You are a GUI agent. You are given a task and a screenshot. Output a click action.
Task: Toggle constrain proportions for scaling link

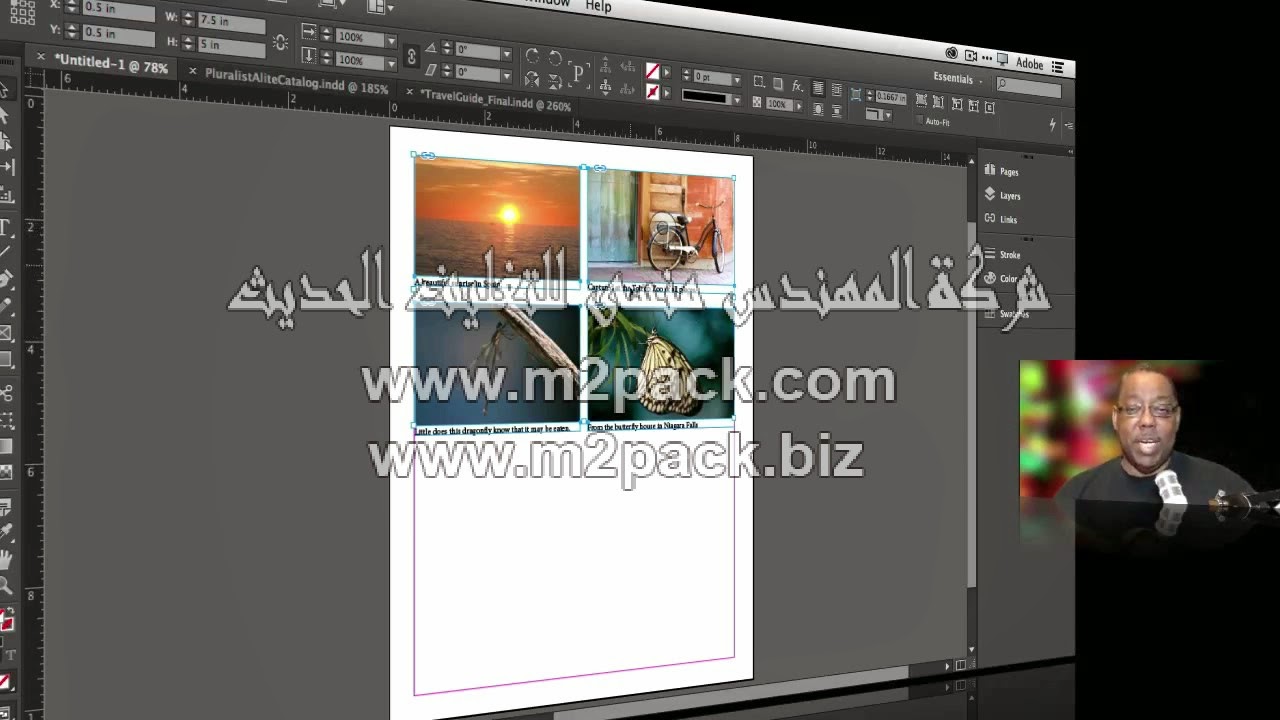point(411,57)
